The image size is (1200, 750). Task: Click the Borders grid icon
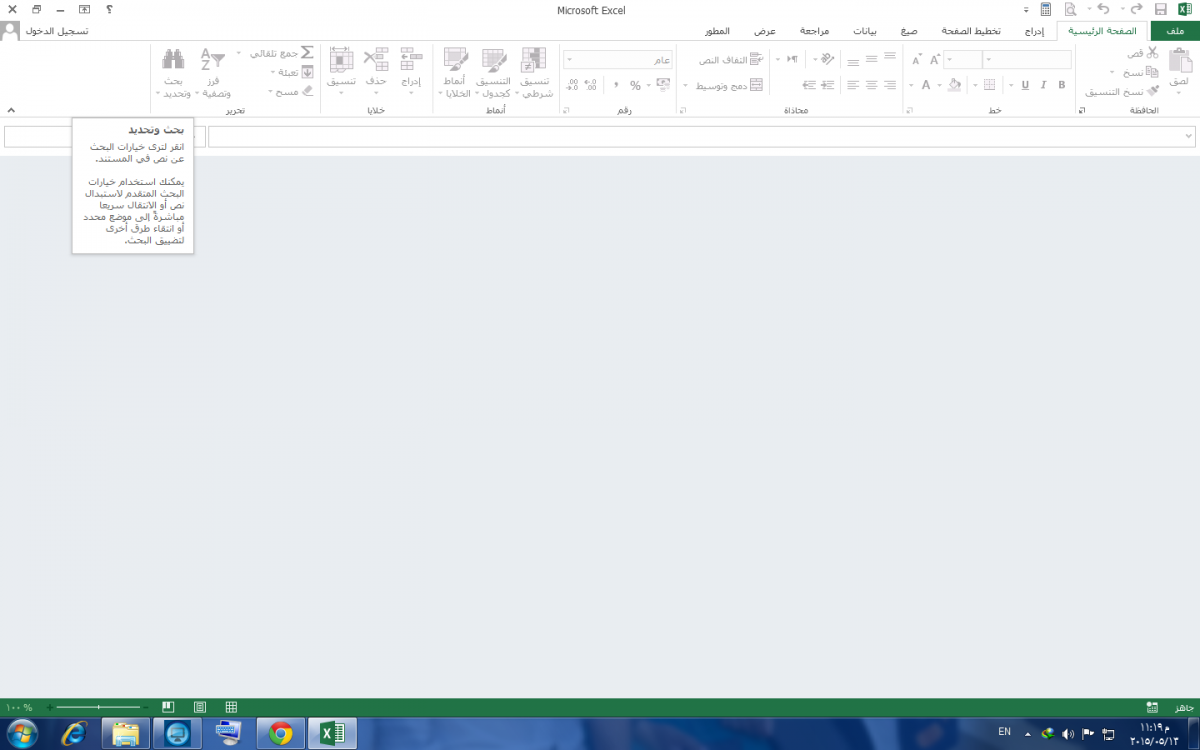990,85
